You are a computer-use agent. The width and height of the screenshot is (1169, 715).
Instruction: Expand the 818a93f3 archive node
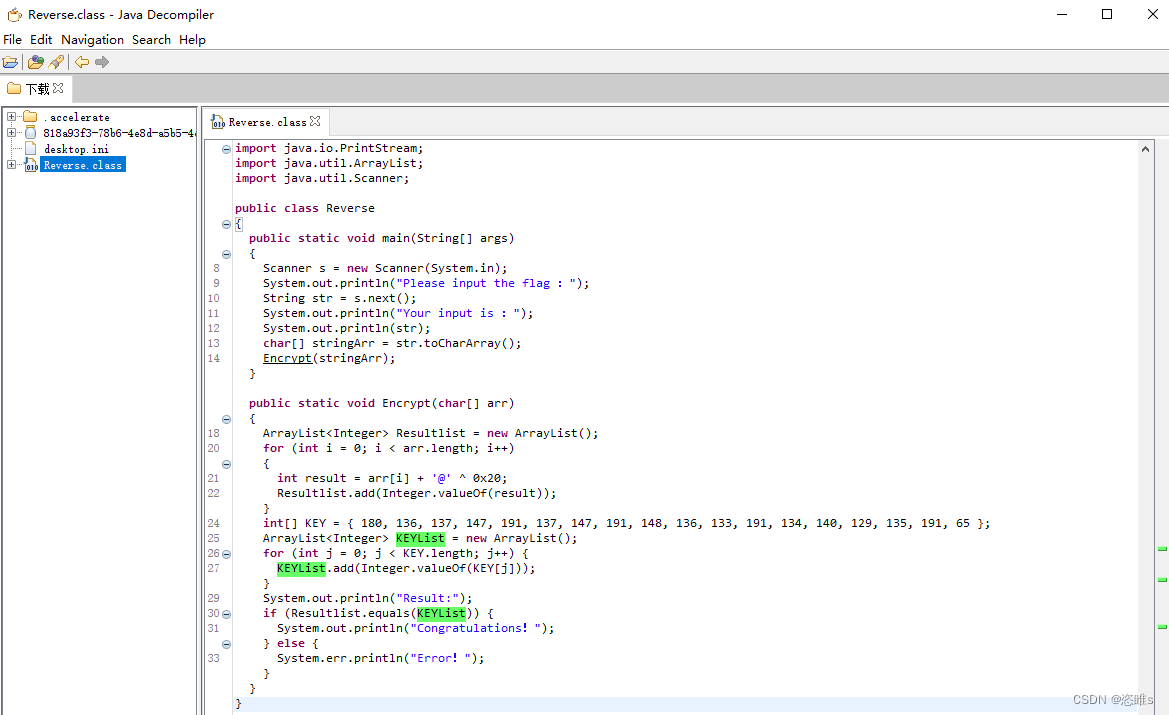point(10,132)
